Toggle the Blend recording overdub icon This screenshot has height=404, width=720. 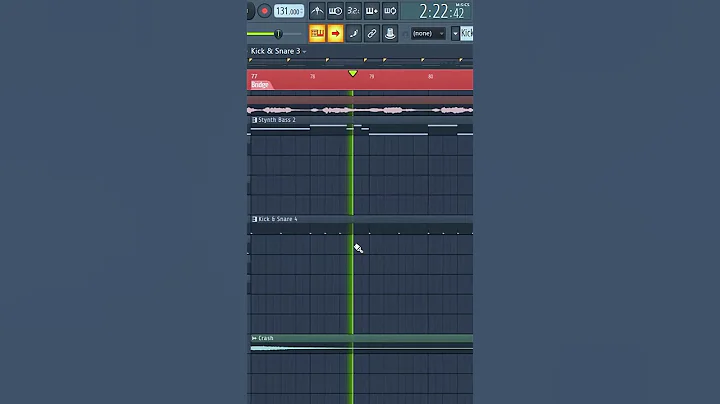(372, 11)
